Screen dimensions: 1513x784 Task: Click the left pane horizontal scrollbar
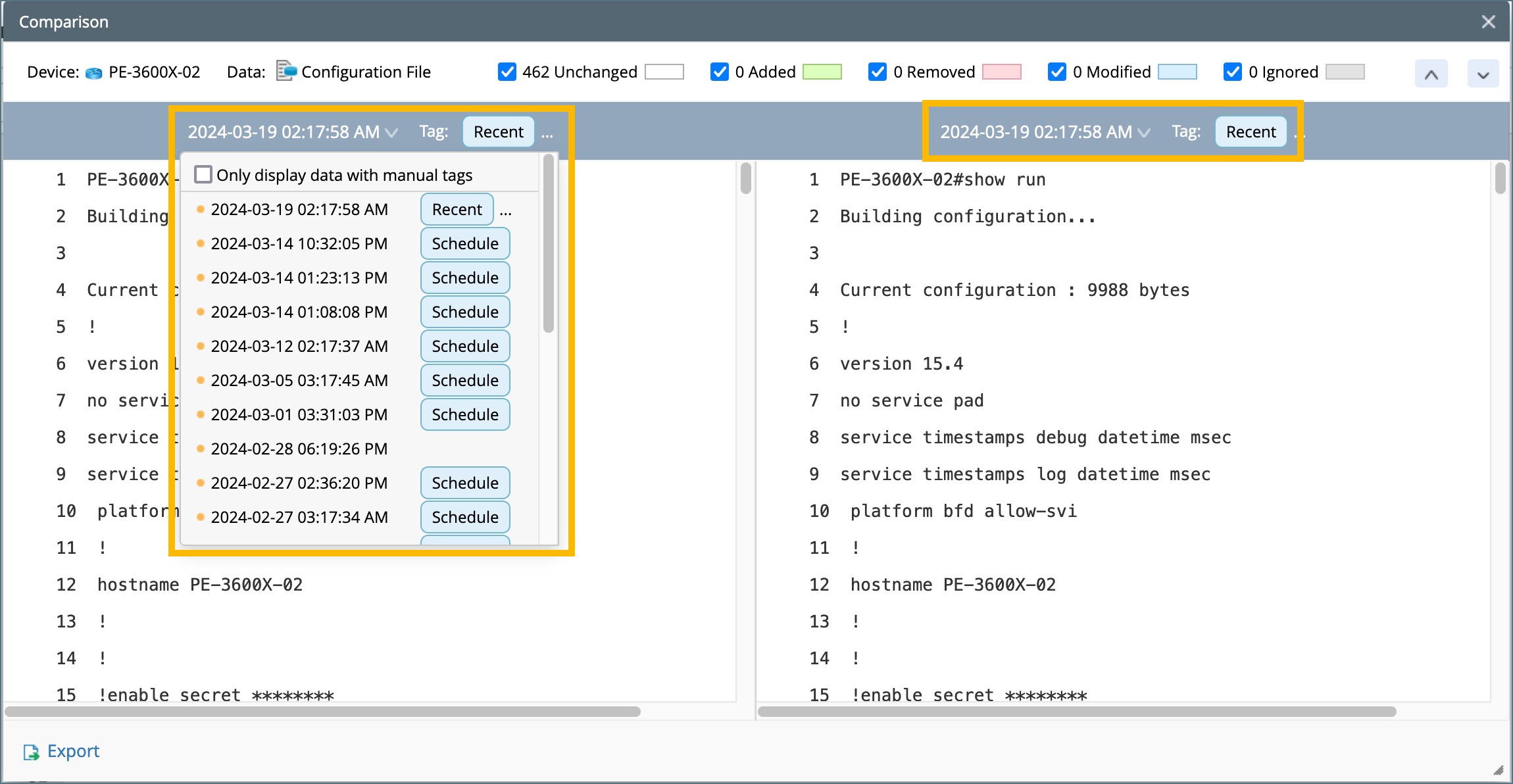point(322,712)
